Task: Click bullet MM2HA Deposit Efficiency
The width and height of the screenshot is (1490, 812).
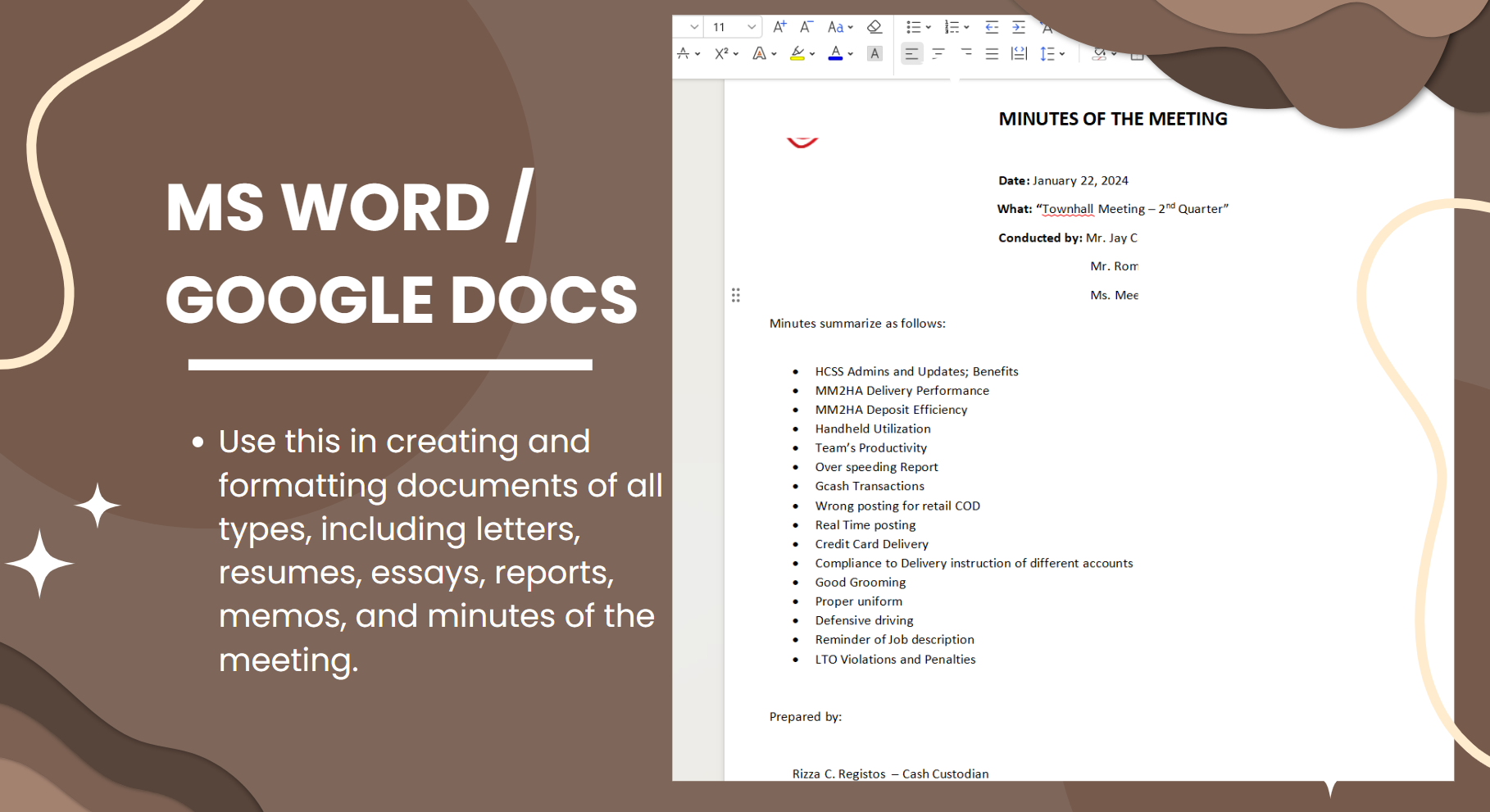Action: tap(891, 410)
